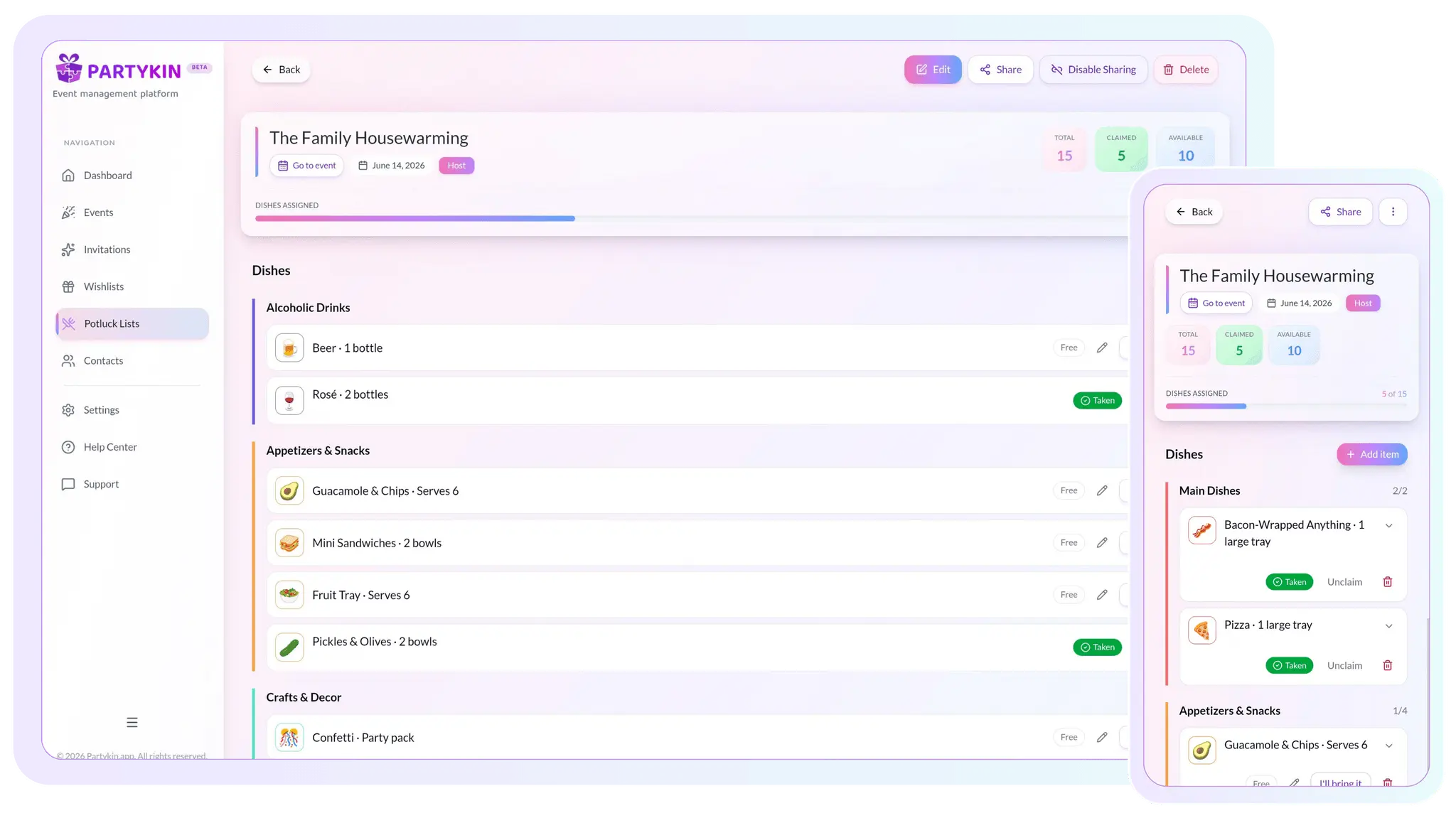Click Taken badge on Pickles & Olives
This screenshot has width=1456, height=818.
click(1097, 647)
